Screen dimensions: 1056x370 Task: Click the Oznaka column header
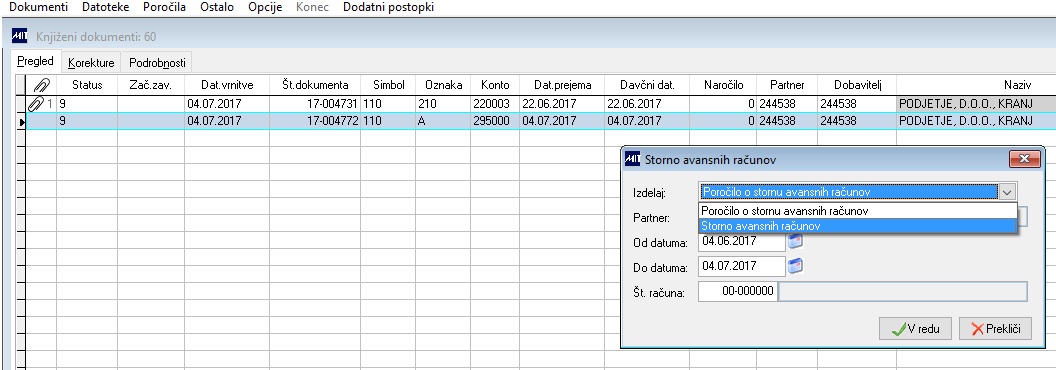point(443,85)
